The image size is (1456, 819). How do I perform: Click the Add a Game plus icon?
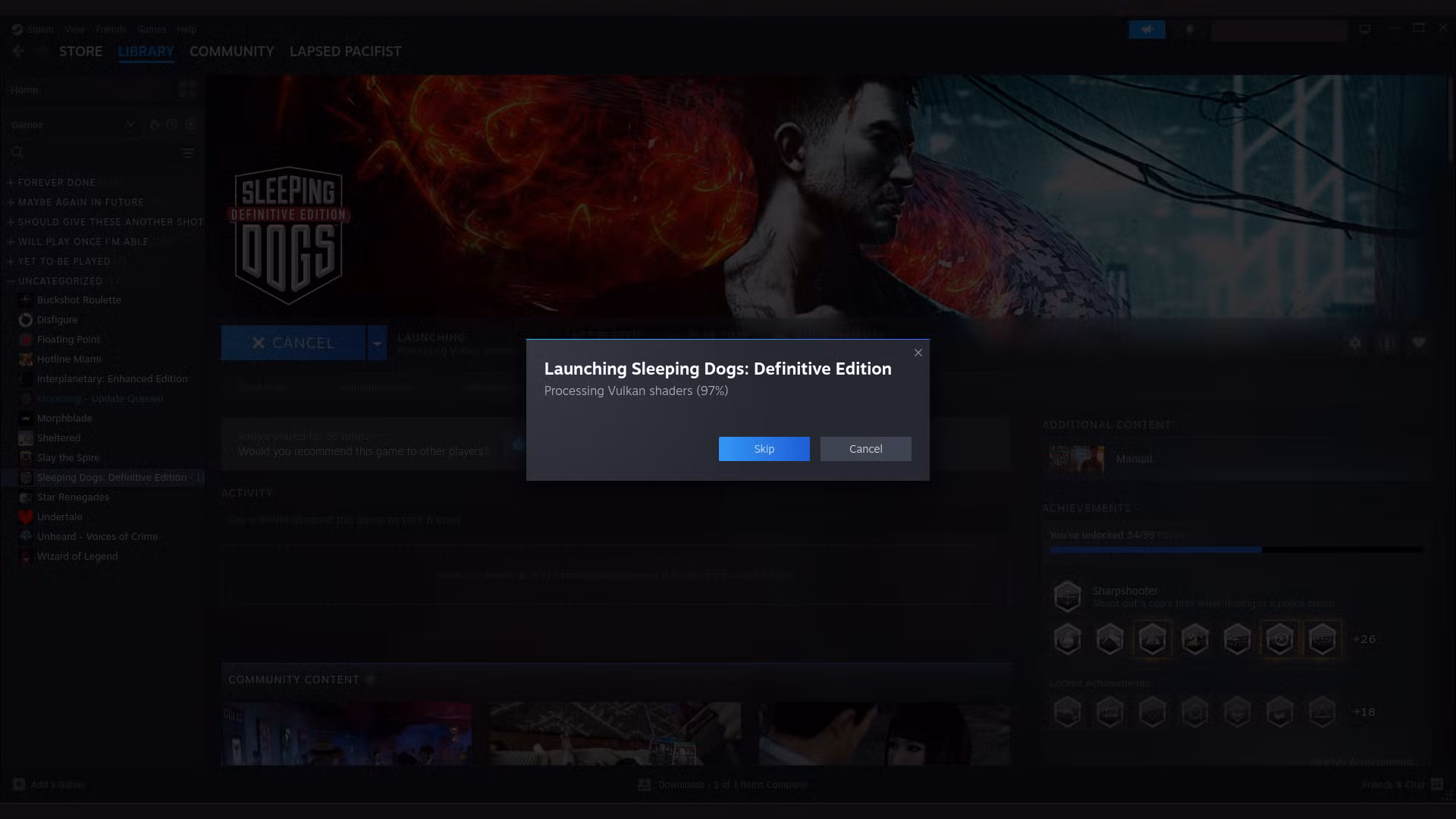(19, 784)
